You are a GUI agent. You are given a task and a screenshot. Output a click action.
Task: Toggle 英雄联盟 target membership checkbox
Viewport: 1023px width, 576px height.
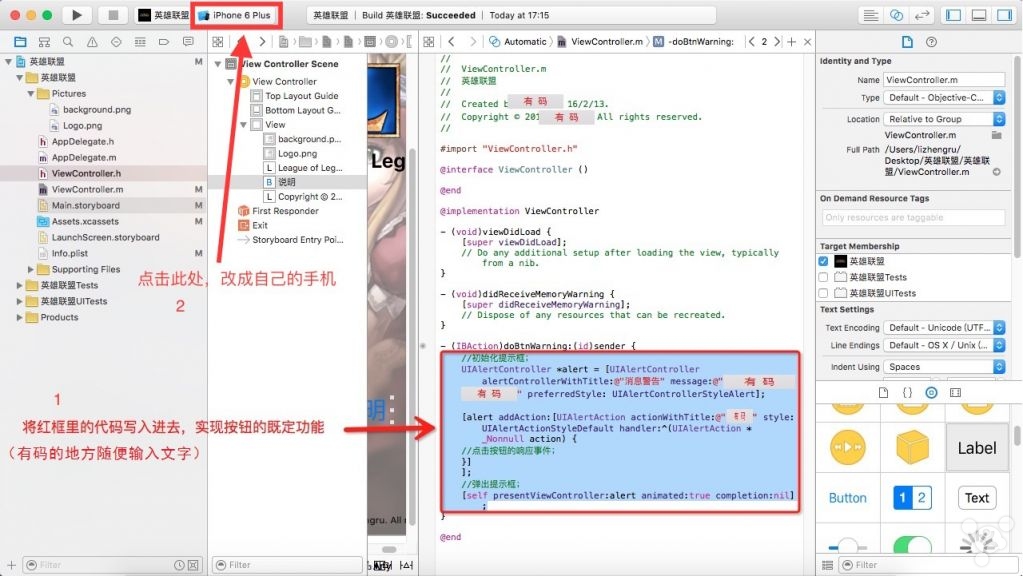(x=823, y=261)
